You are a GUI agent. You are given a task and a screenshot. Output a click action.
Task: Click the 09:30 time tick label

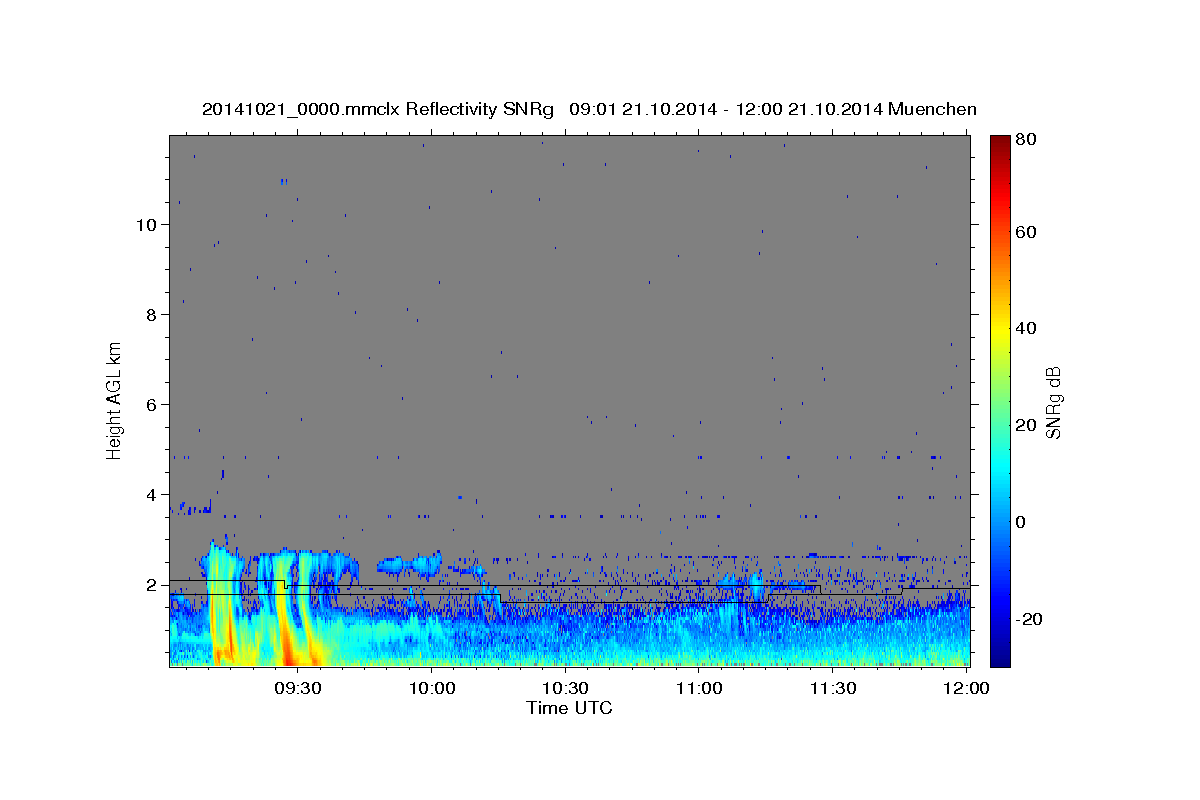298,689
